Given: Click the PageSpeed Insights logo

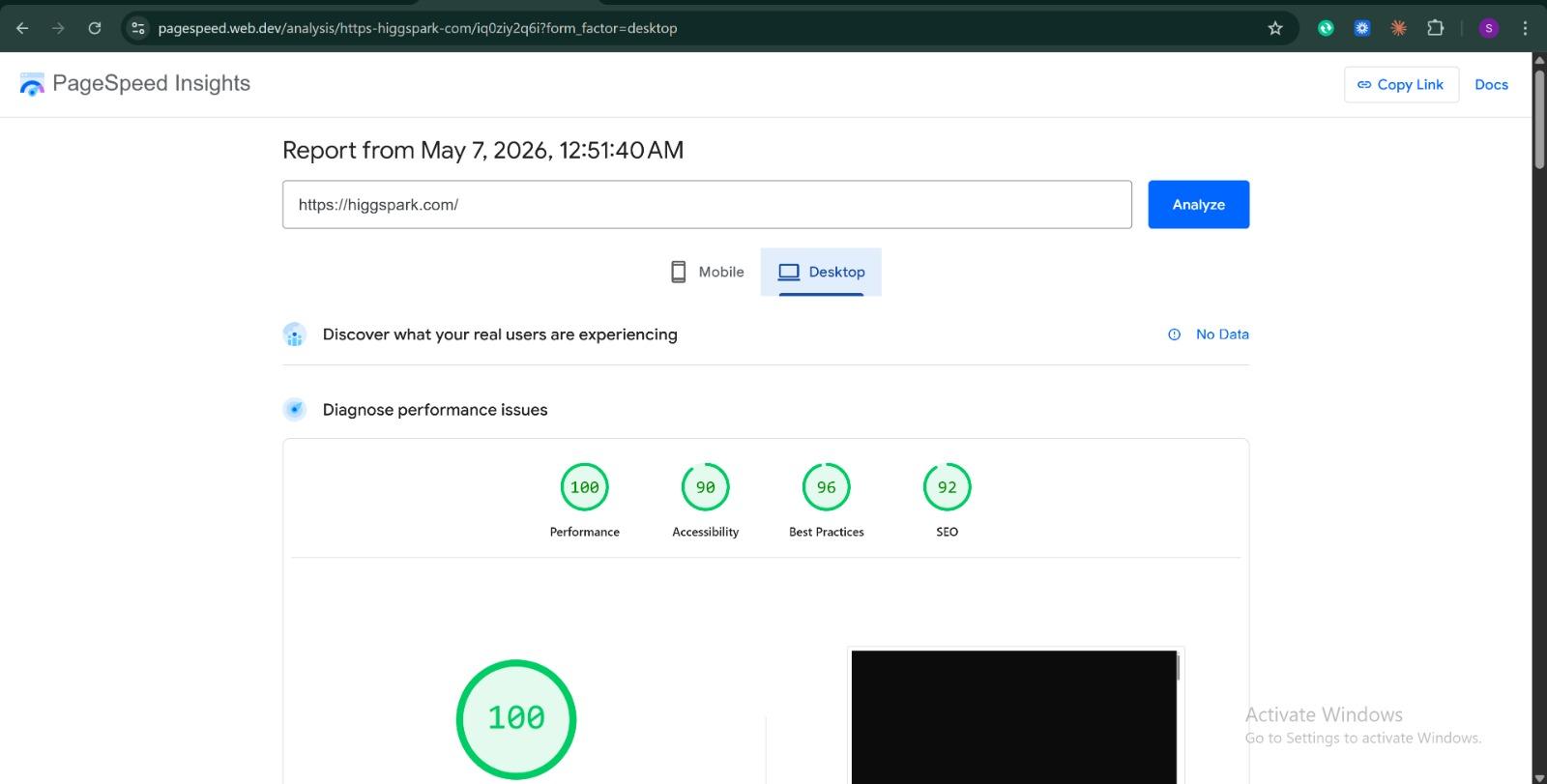Looking at the screenshot, I should click(x=32, y=84).
